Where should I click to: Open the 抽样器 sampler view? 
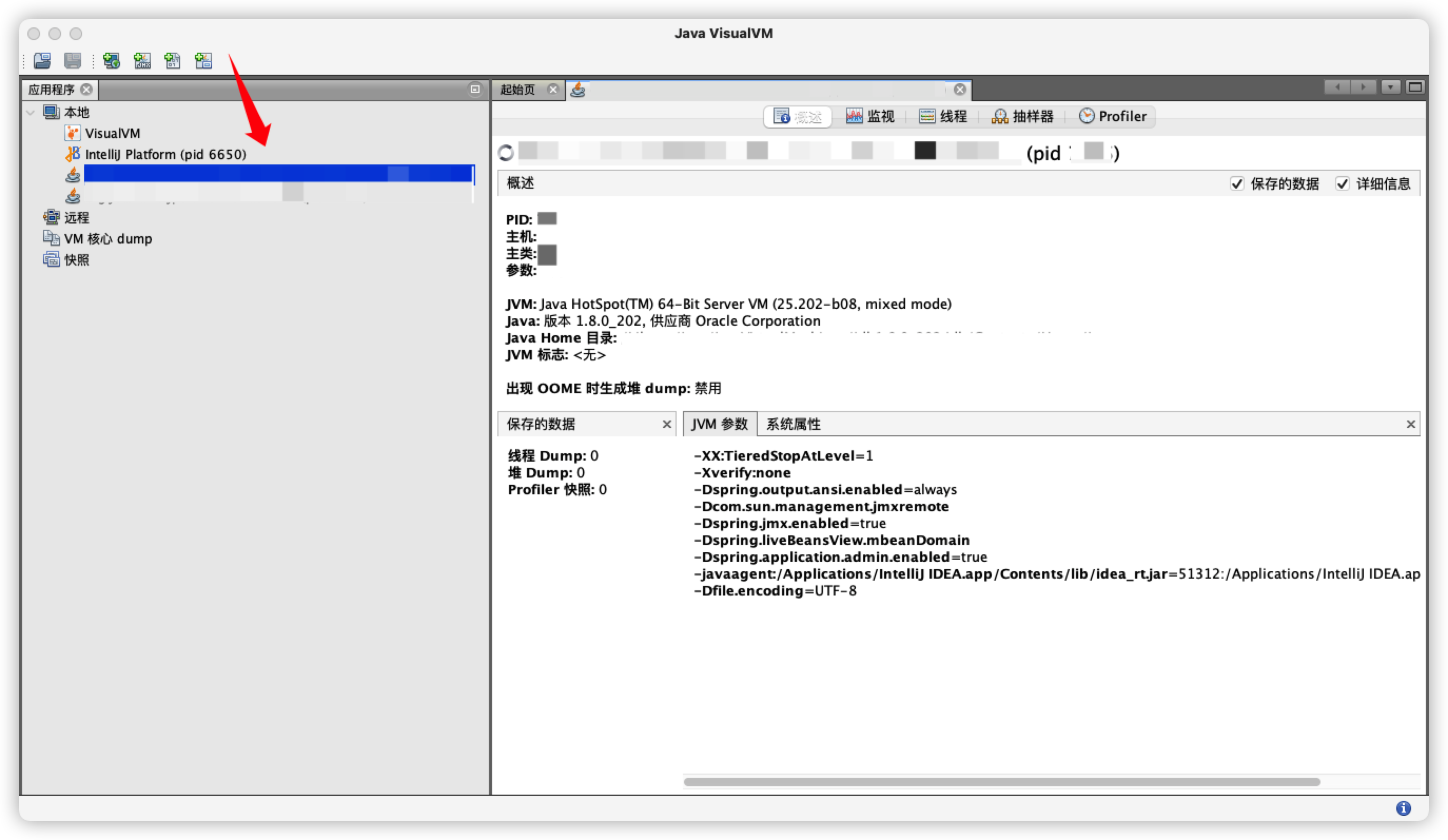tap(1022, 116)
